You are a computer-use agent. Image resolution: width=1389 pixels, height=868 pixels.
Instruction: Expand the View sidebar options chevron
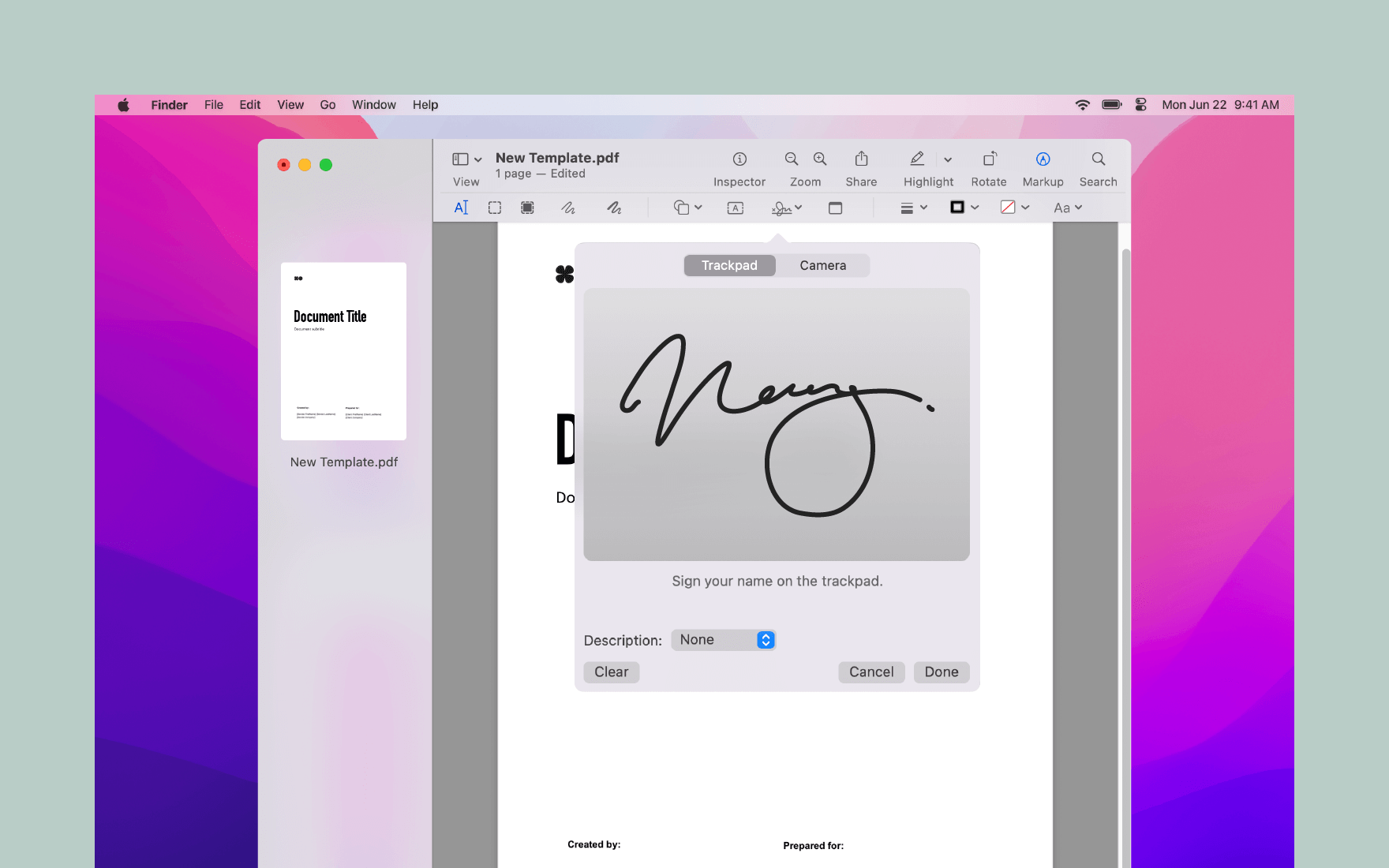[477, 159]
